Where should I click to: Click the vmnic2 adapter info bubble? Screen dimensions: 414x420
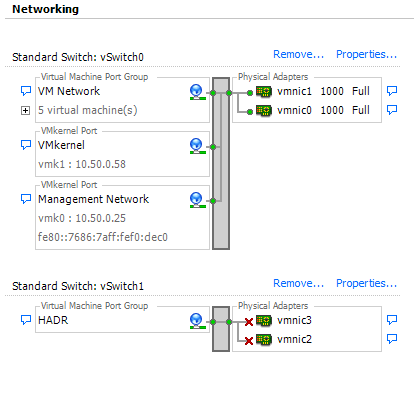coord(392,339)
